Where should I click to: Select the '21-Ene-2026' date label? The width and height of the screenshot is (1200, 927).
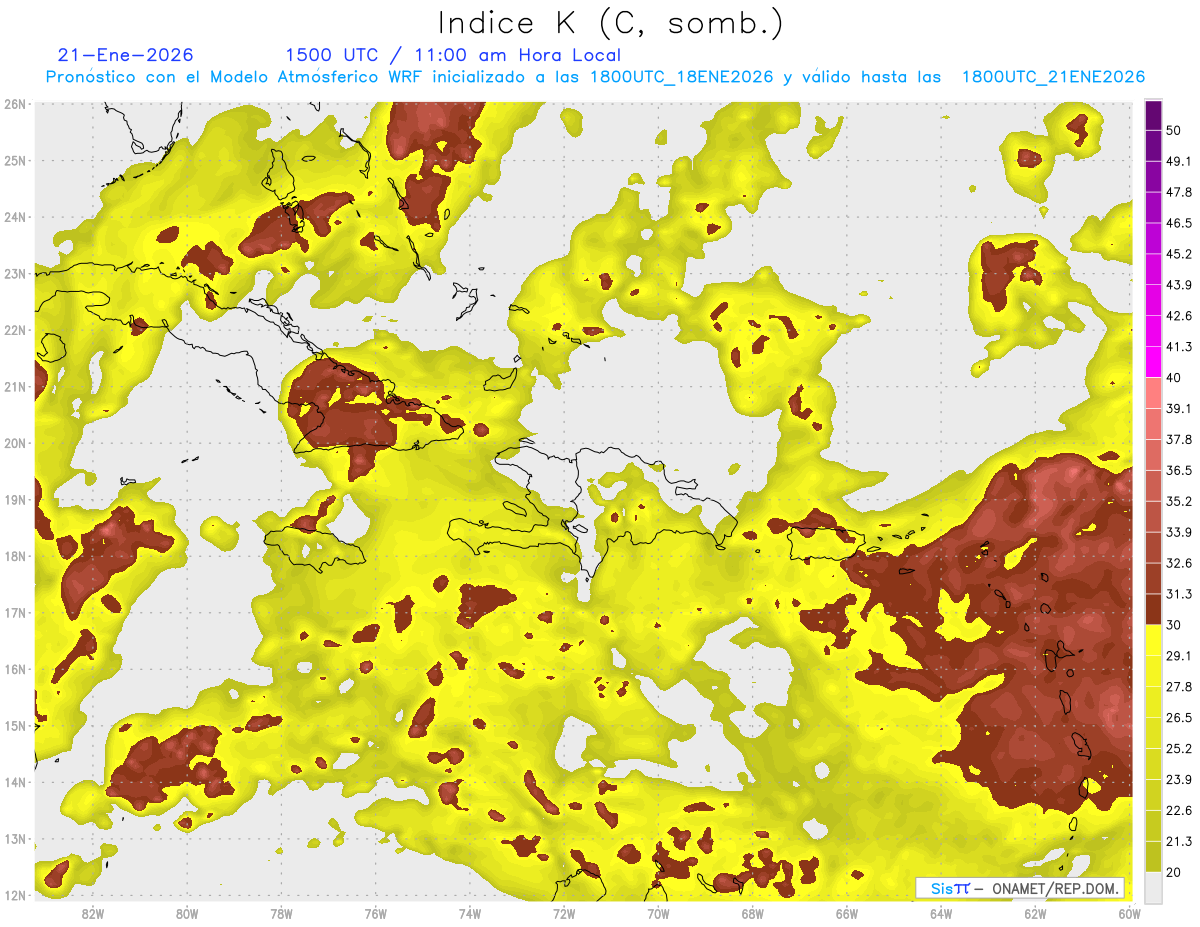pos(125,55)
